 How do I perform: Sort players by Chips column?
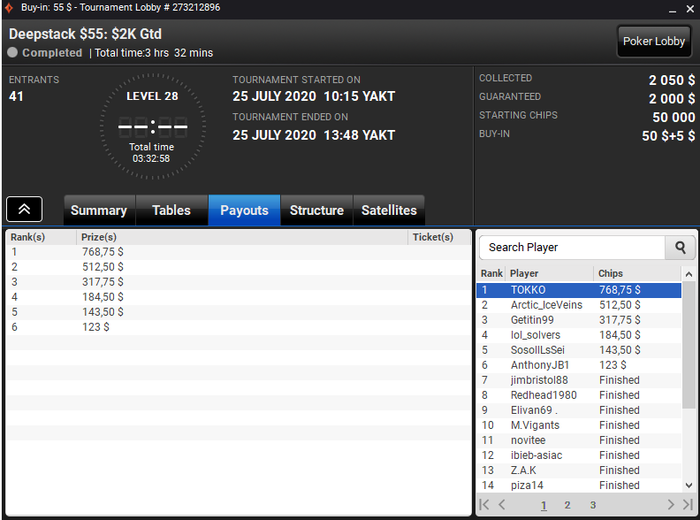pyautogui.click(x=610, y=274)
